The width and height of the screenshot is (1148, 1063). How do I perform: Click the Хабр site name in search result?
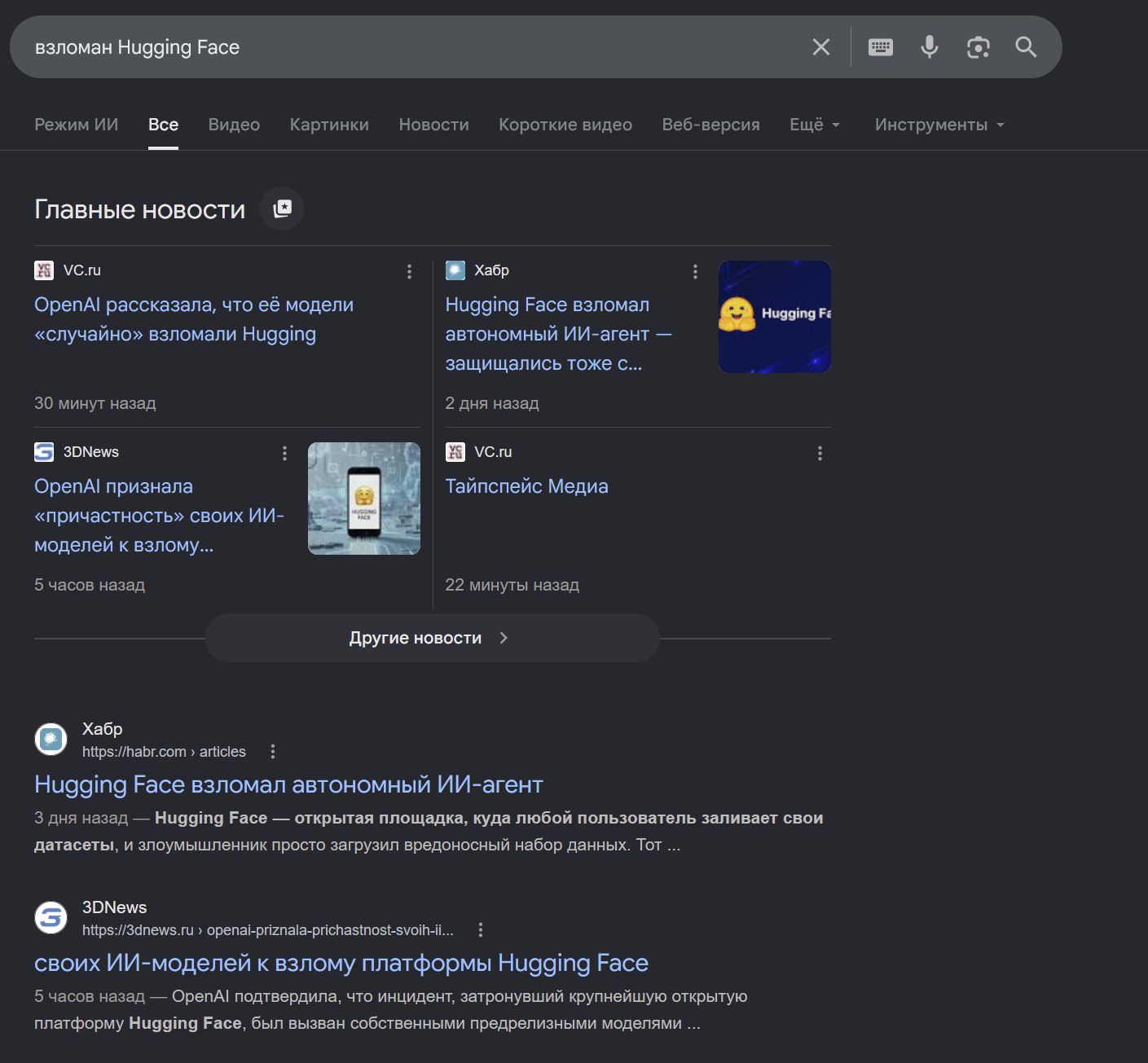coord(103,729)
